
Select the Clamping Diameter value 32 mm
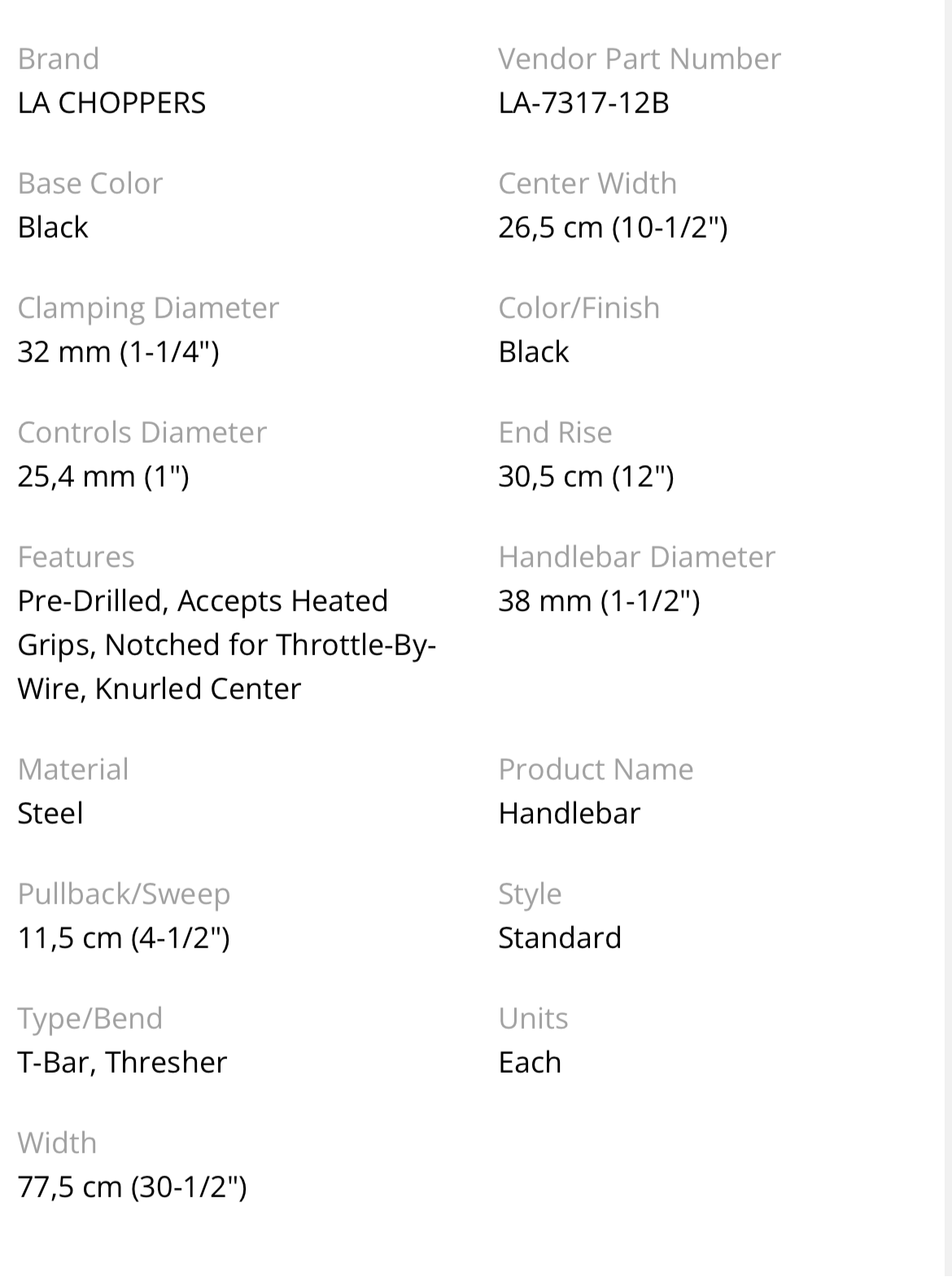click(118, 352)
